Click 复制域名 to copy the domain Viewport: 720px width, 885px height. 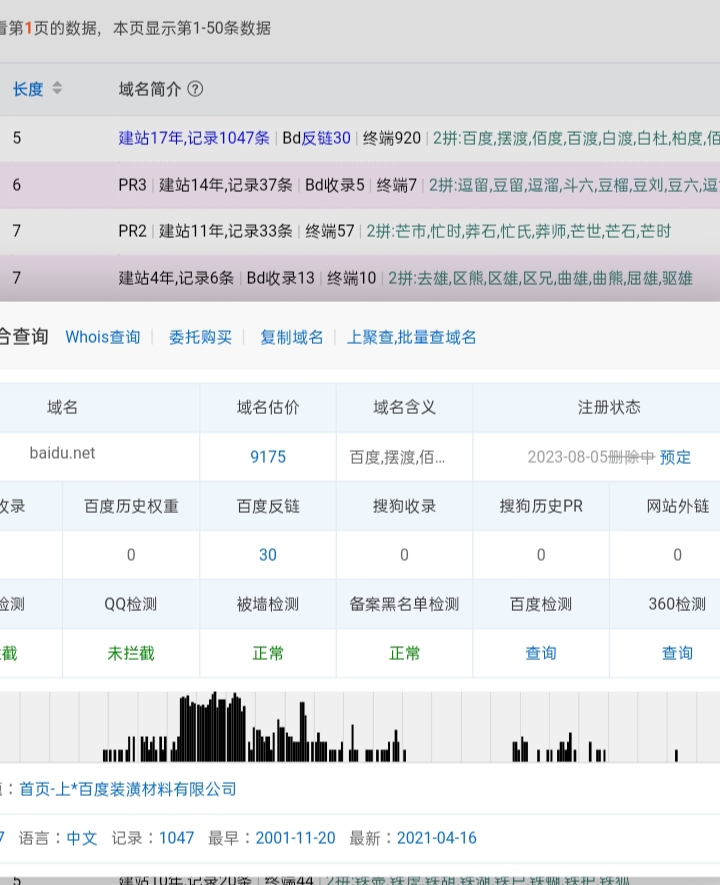coord(292,337)
